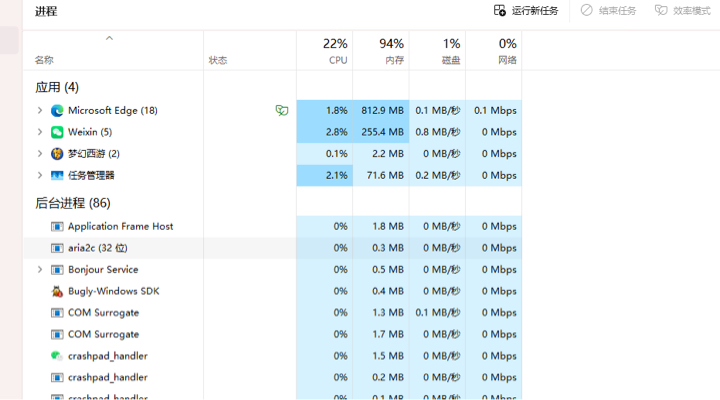Toggle 效率模式 efficiency mode

pos(682,11)
